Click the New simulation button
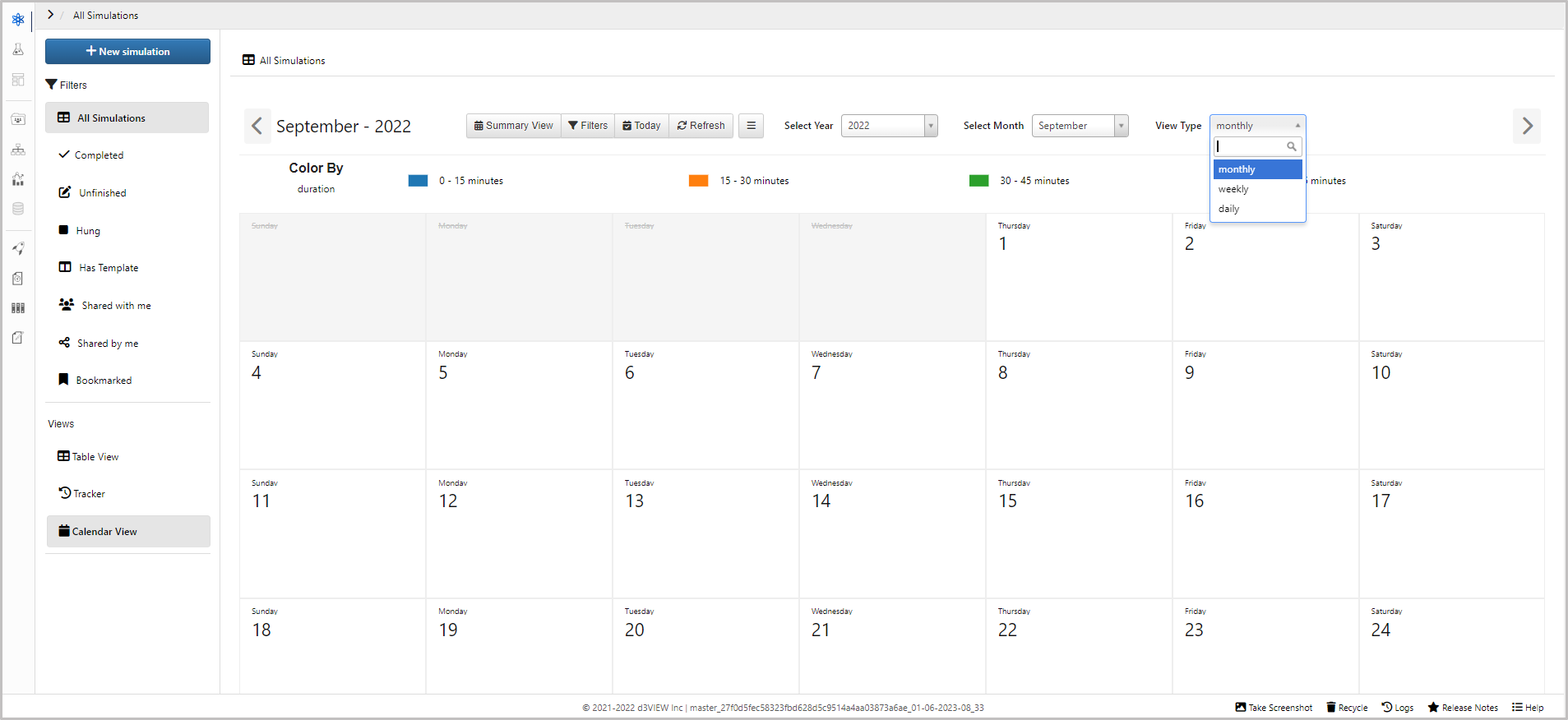This screenshot has height=720, width=1568. (127, 51)
